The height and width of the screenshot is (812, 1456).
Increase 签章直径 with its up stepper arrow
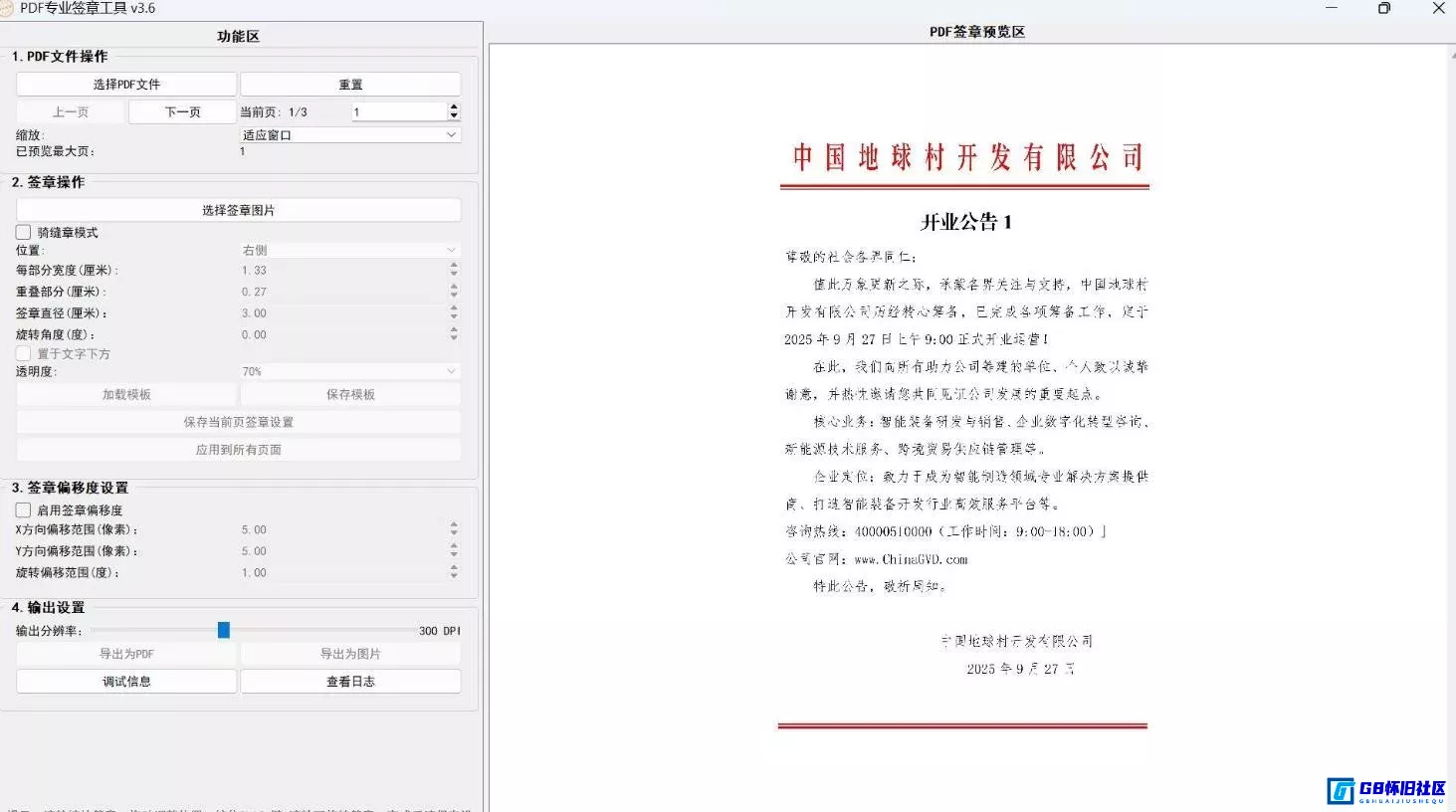coord(454,308)
